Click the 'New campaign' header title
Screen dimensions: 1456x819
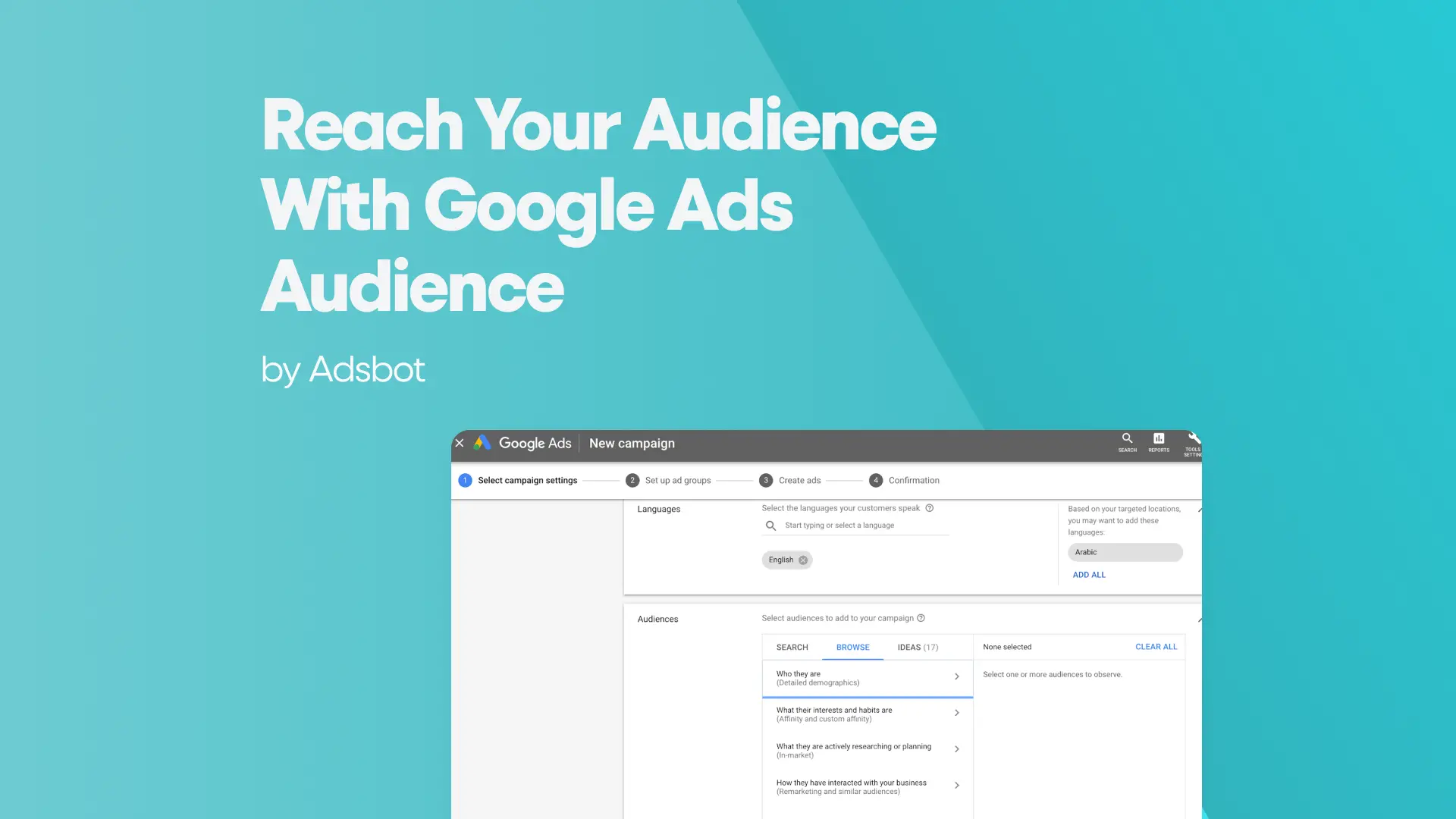pos(632,444)
